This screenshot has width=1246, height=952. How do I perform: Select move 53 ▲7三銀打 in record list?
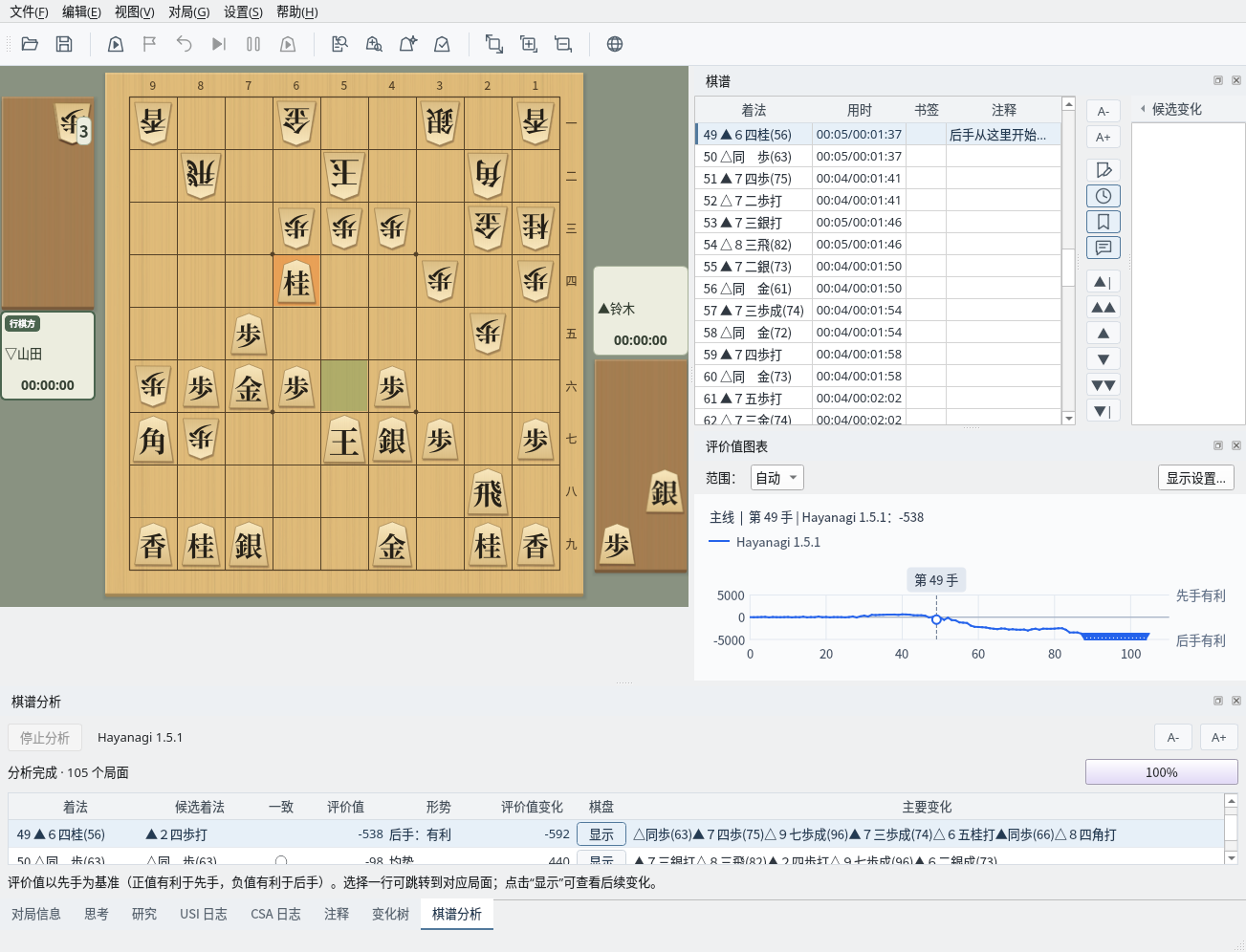878,222
